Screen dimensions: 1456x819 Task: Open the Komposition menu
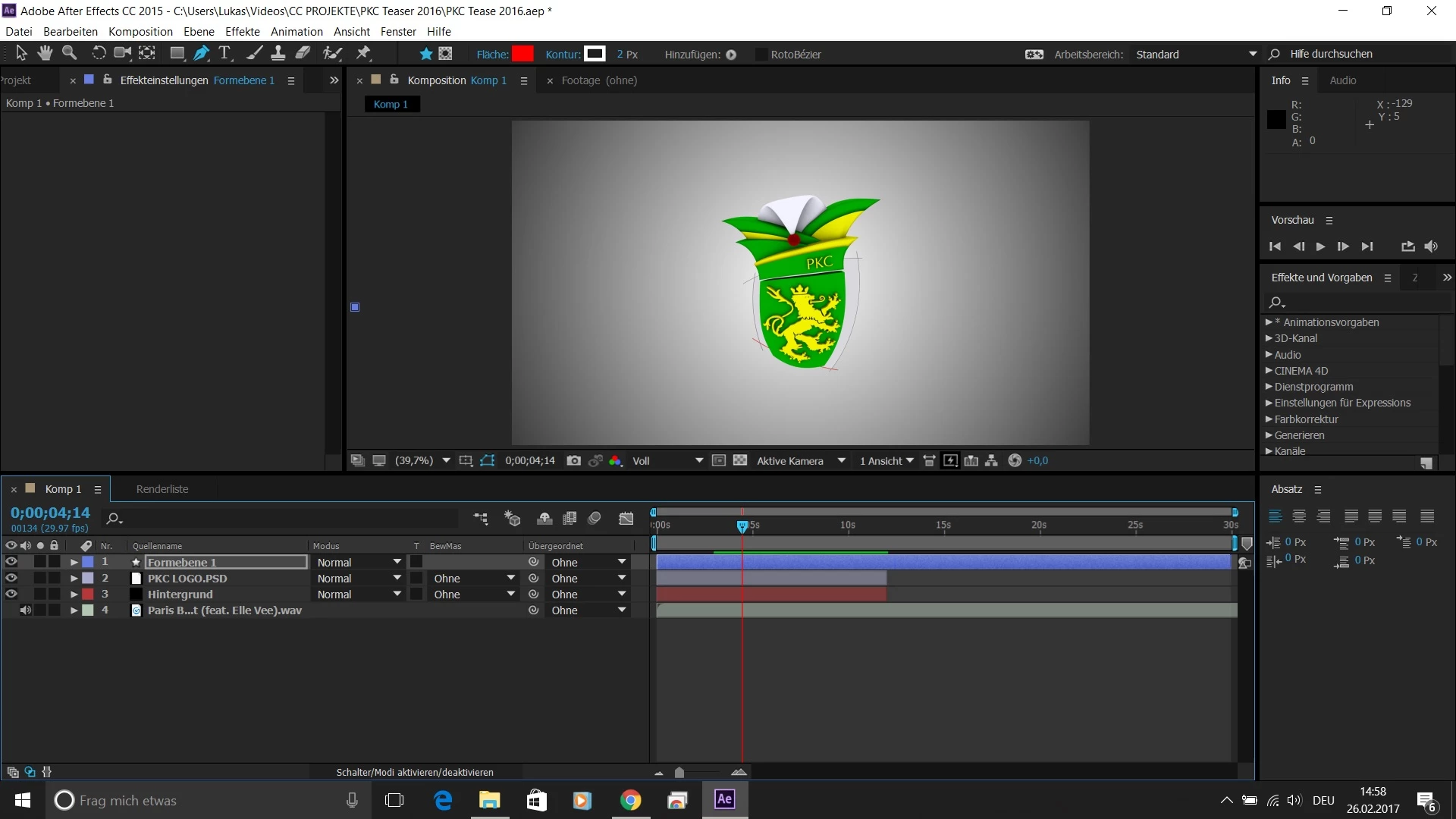click(140, 32)
